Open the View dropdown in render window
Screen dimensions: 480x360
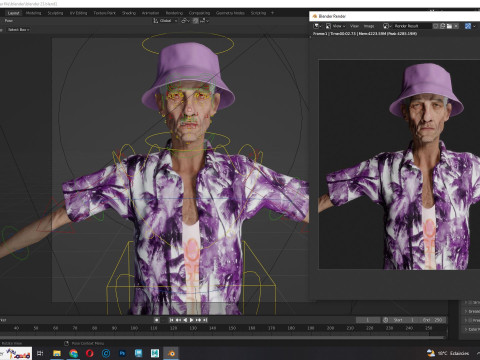coord(339,26)
